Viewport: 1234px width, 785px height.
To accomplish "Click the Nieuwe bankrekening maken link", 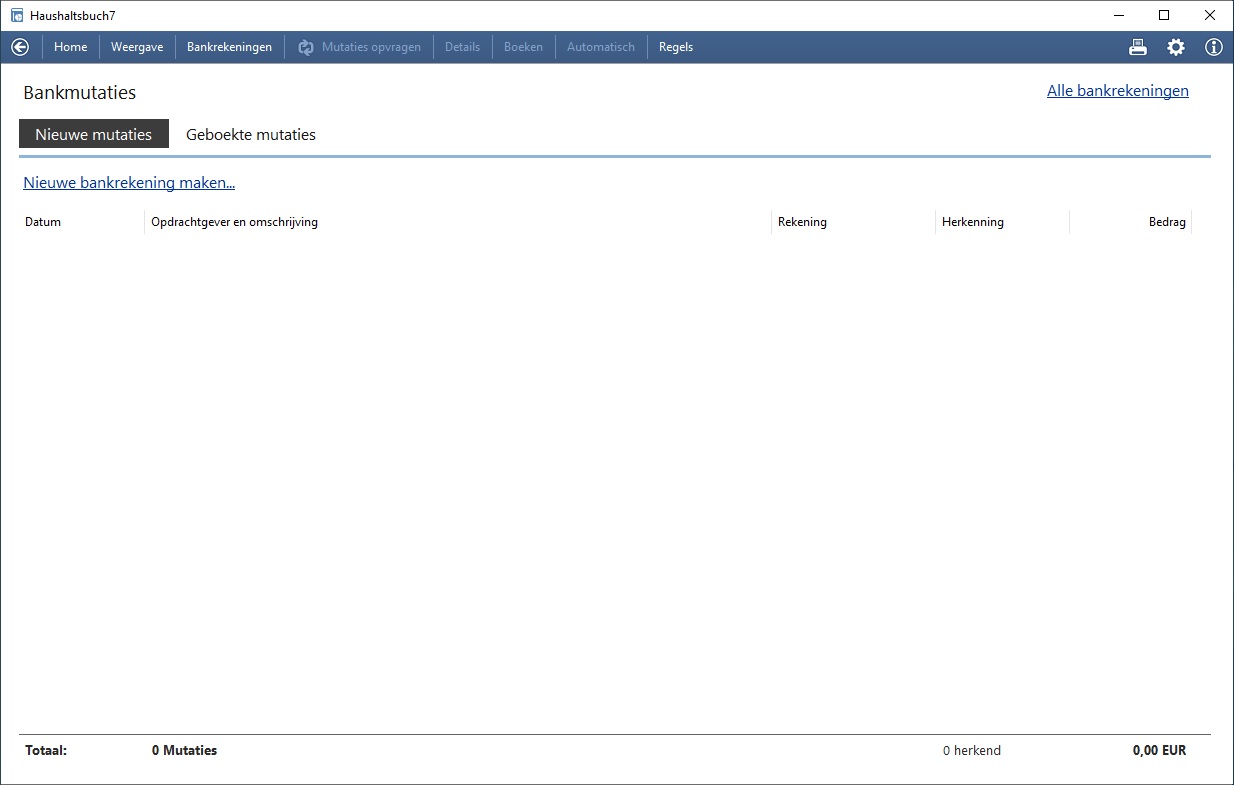I will [129, 183].
